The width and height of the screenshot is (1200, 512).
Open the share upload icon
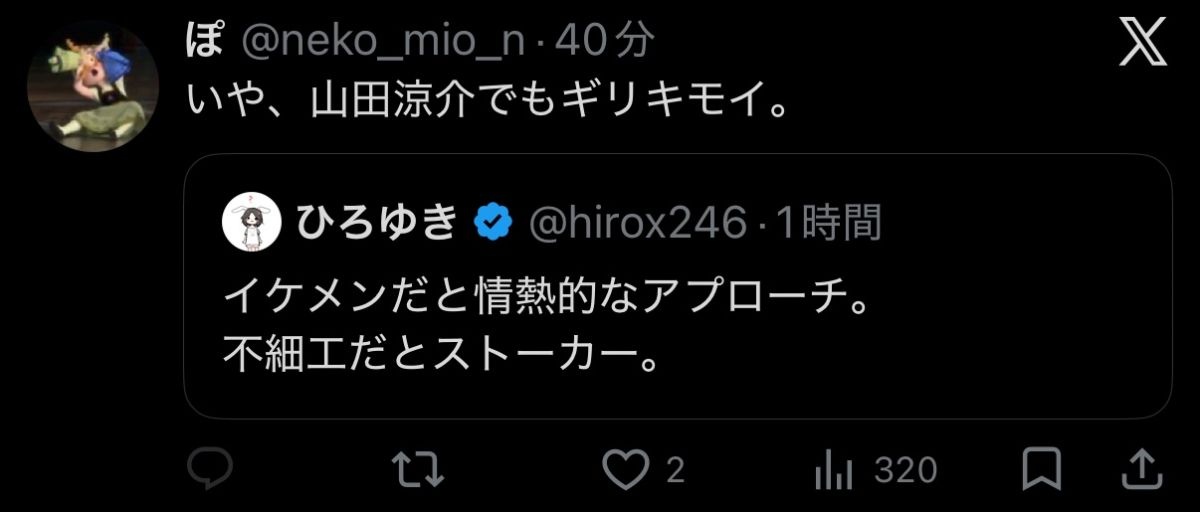tap(1142, 469)
